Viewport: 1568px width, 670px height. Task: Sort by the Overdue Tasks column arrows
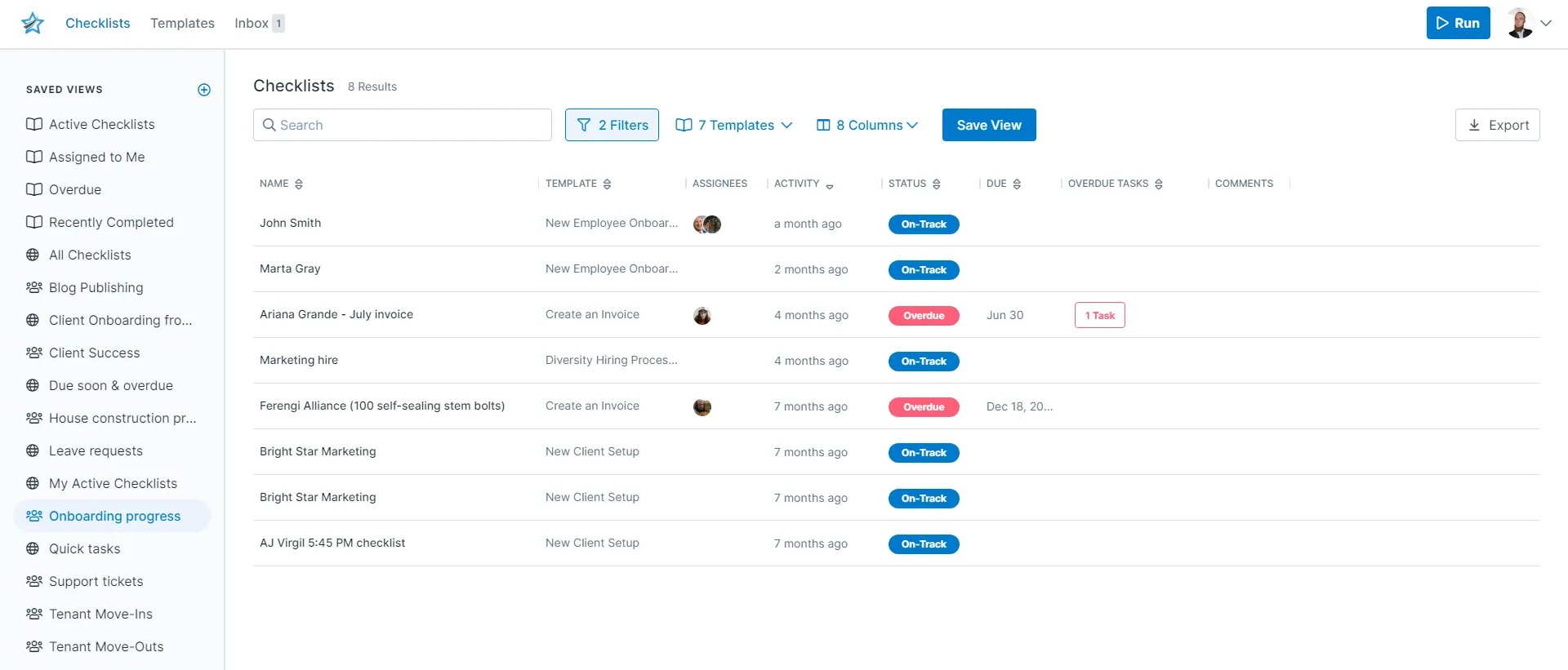[x=1159, y=184]
